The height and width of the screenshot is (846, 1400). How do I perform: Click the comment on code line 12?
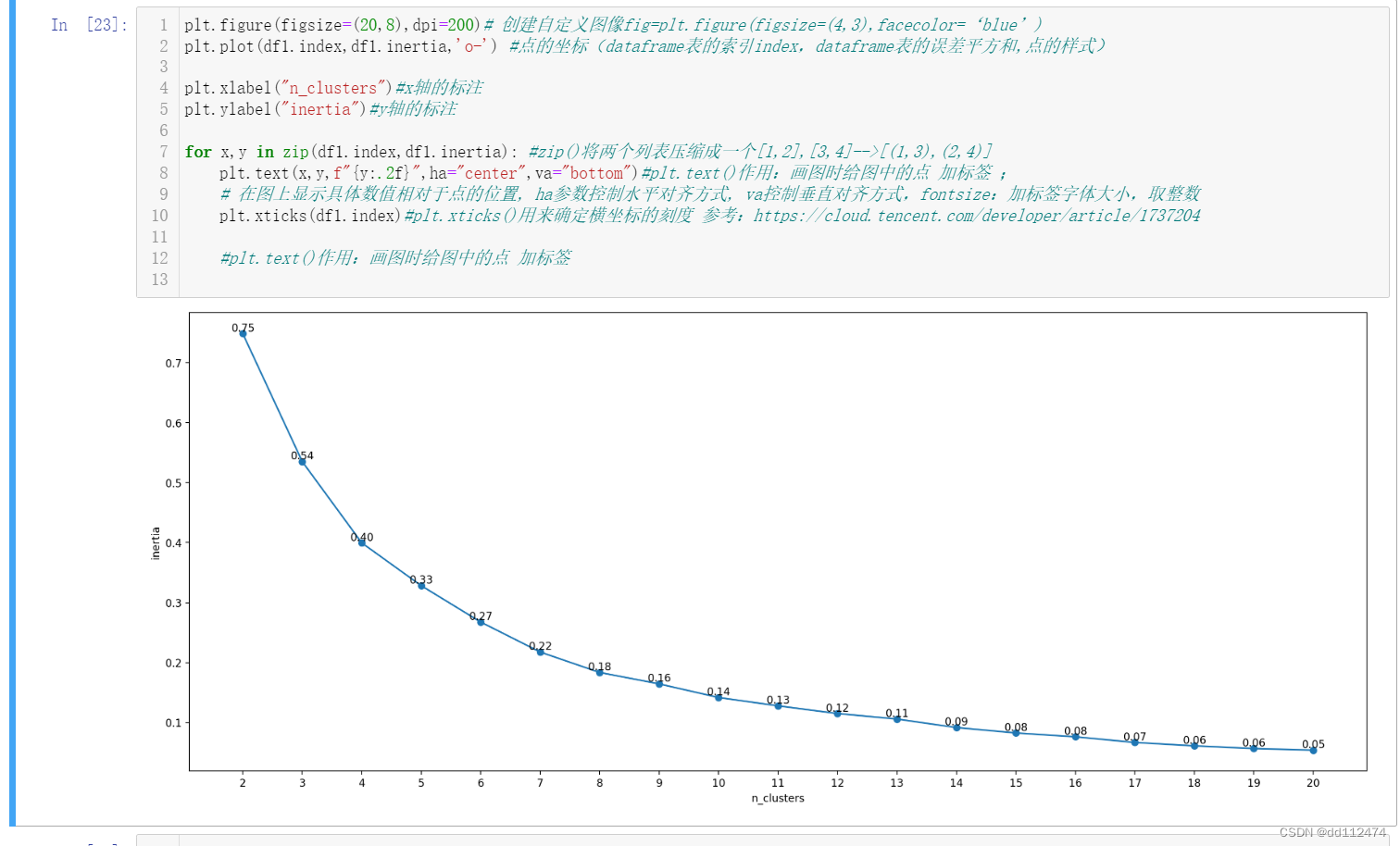point(395,258)
